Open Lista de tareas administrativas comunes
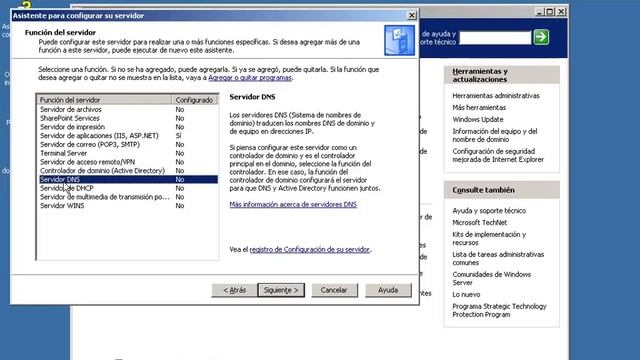 498,259
